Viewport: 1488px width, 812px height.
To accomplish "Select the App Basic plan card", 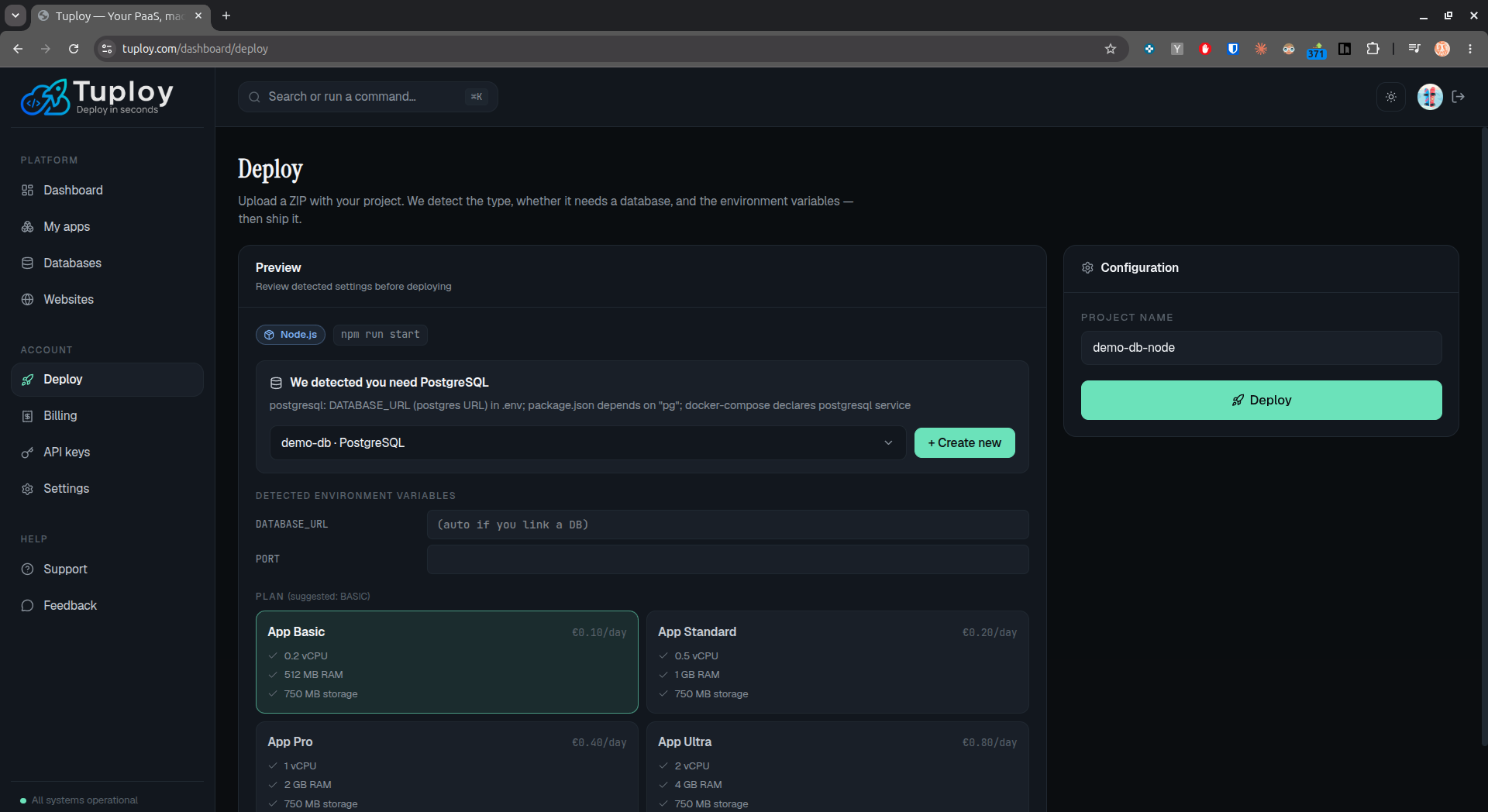I will pyautogui.click(x=447, y=662).
